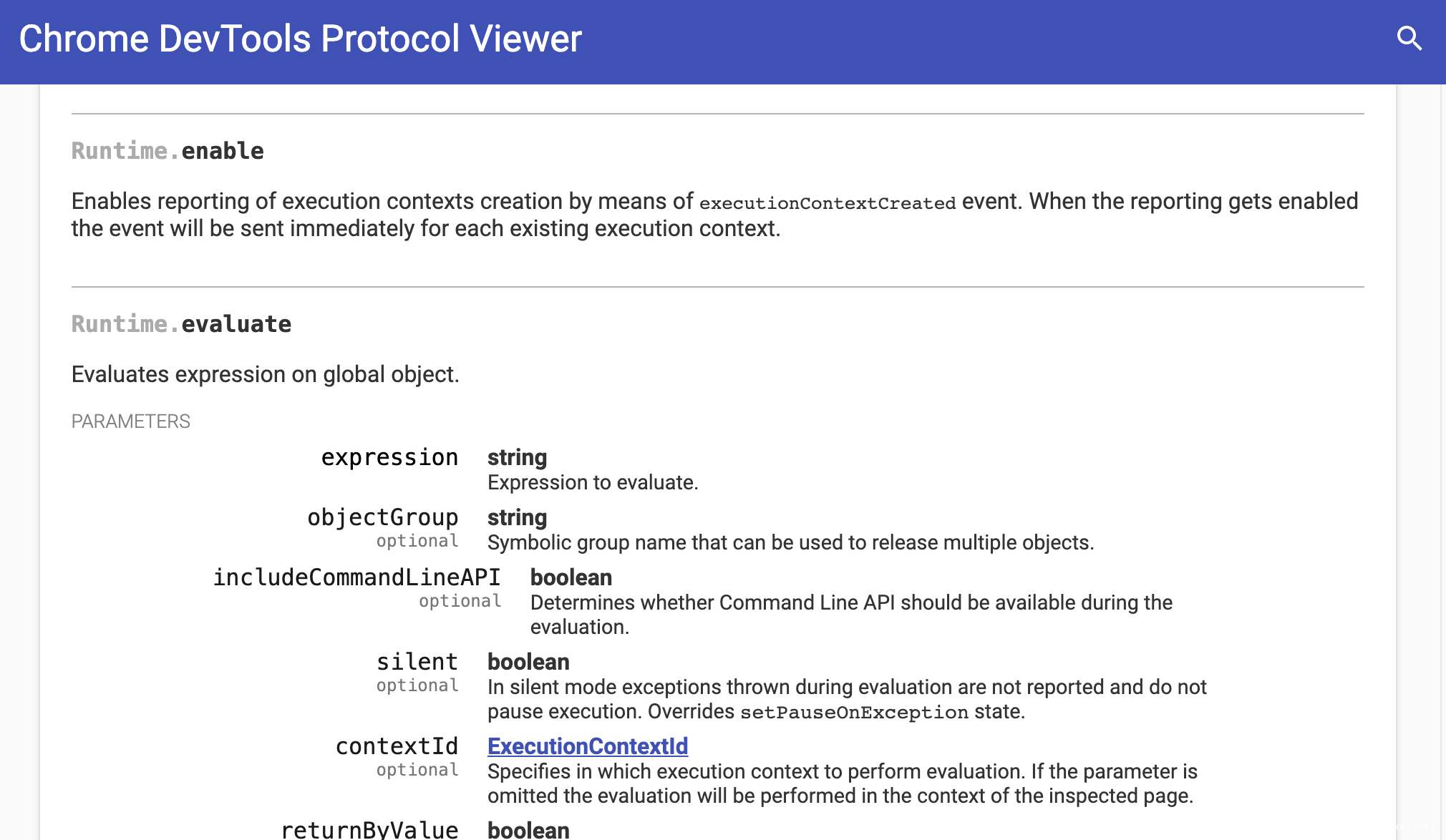
Task: Open the search magnifier icon in header
Action: pyautogui.click(x=1409, y=38)
